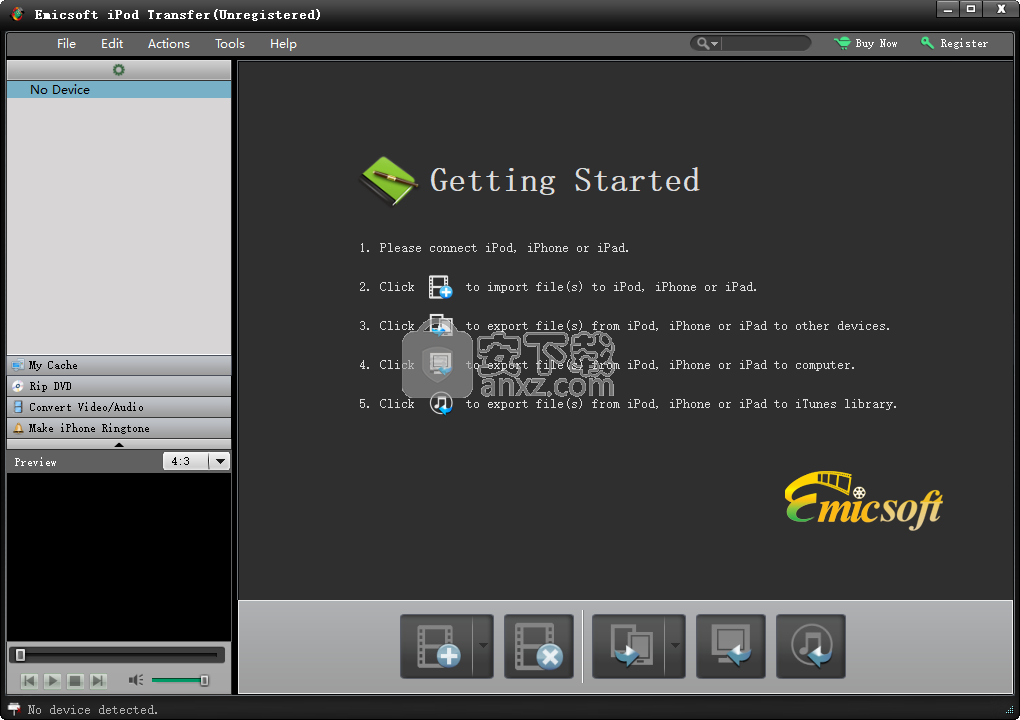The width and height of the screenshot is (1020, 720).
Task: Open the search filter dropdown magnifier
Action: (707, 44)
